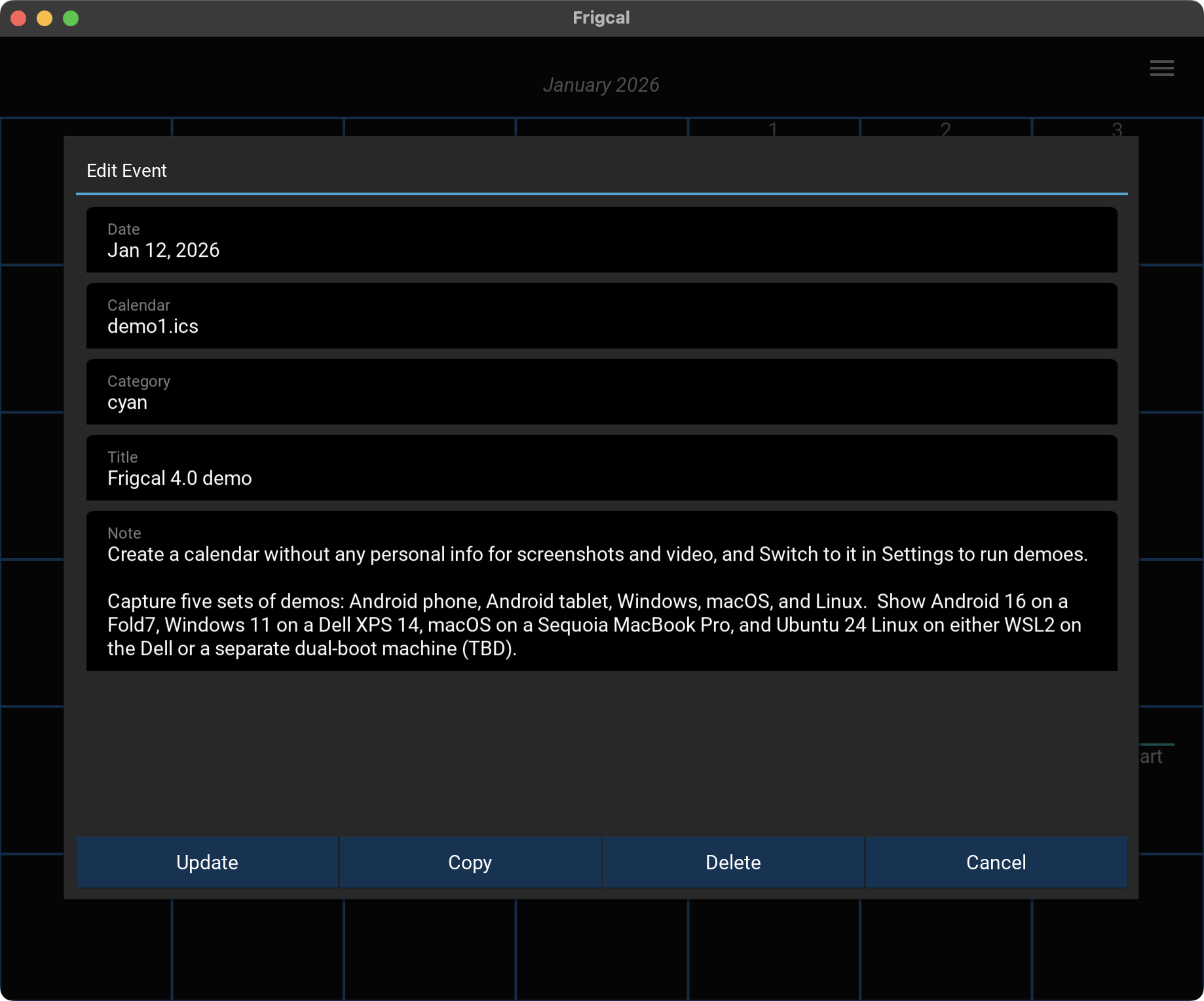Maximize the window with the green button
Viewport: 1204px width, 1001px height.
(71, 18)
